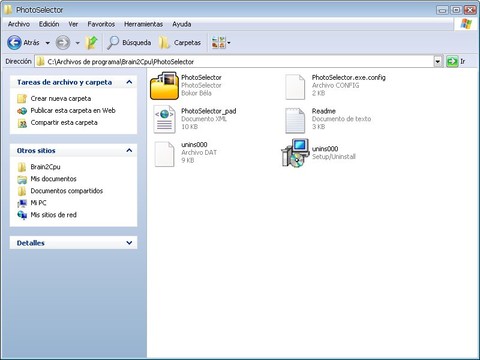
Task: Select the PhotoSelector_pad XML file icon
Action: coord(164,119)
